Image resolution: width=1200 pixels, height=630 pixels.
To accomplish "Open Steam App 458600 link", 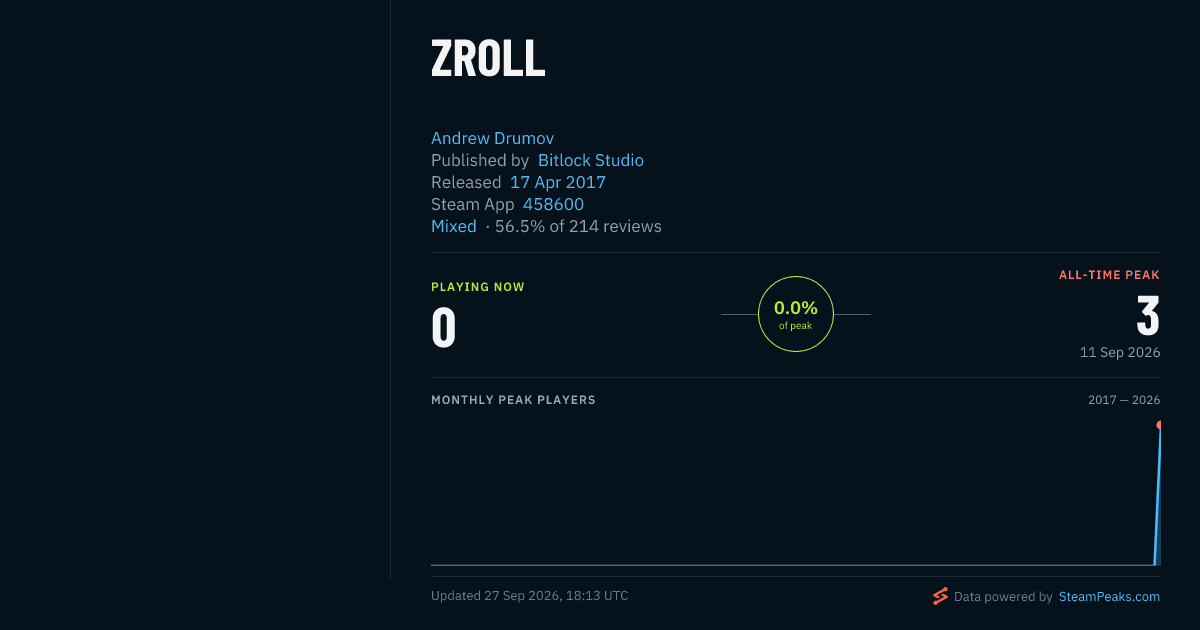I will tap(553, 204).
